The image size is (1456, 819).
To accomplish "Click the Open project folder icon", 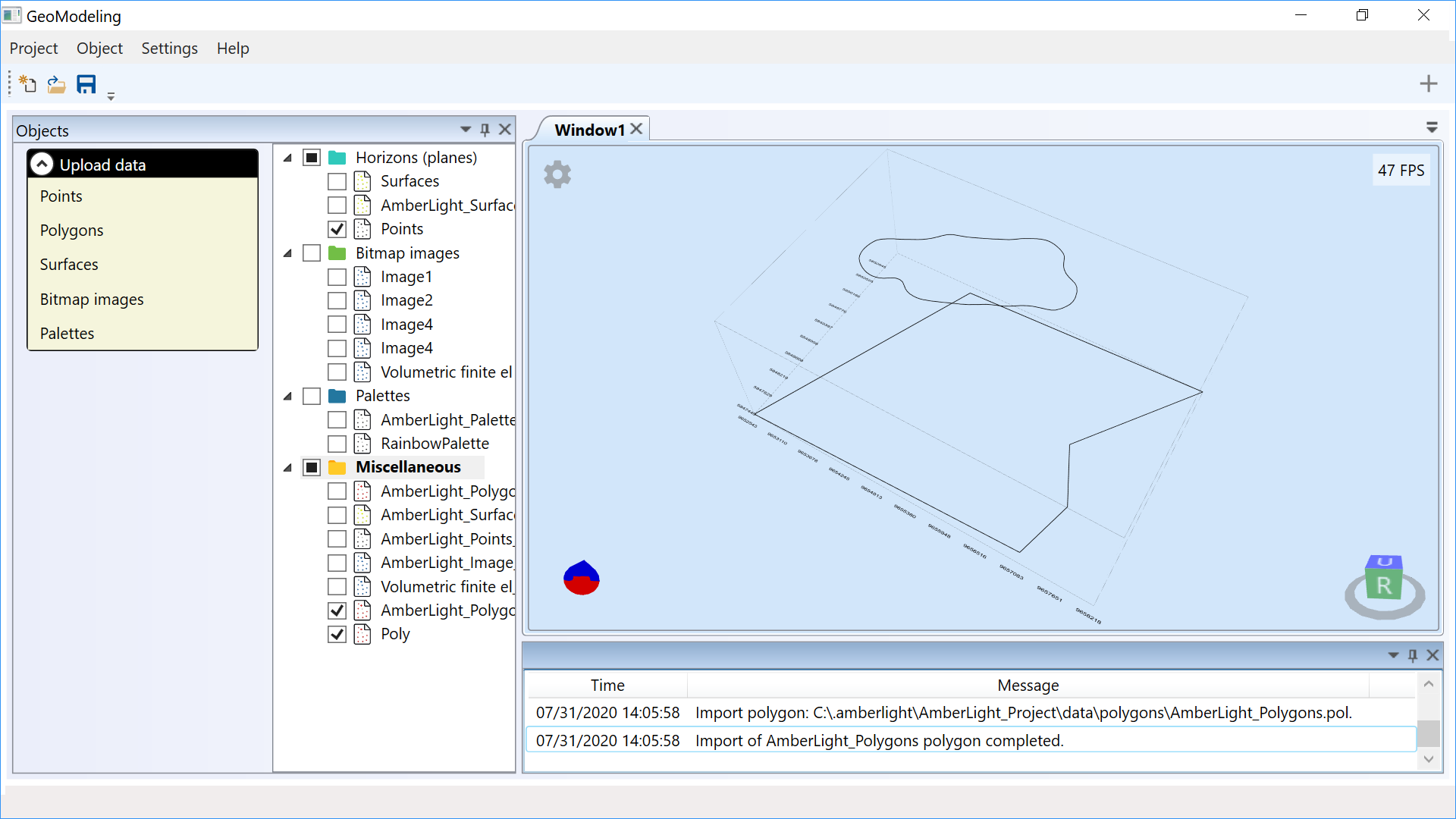I will 56,83.
